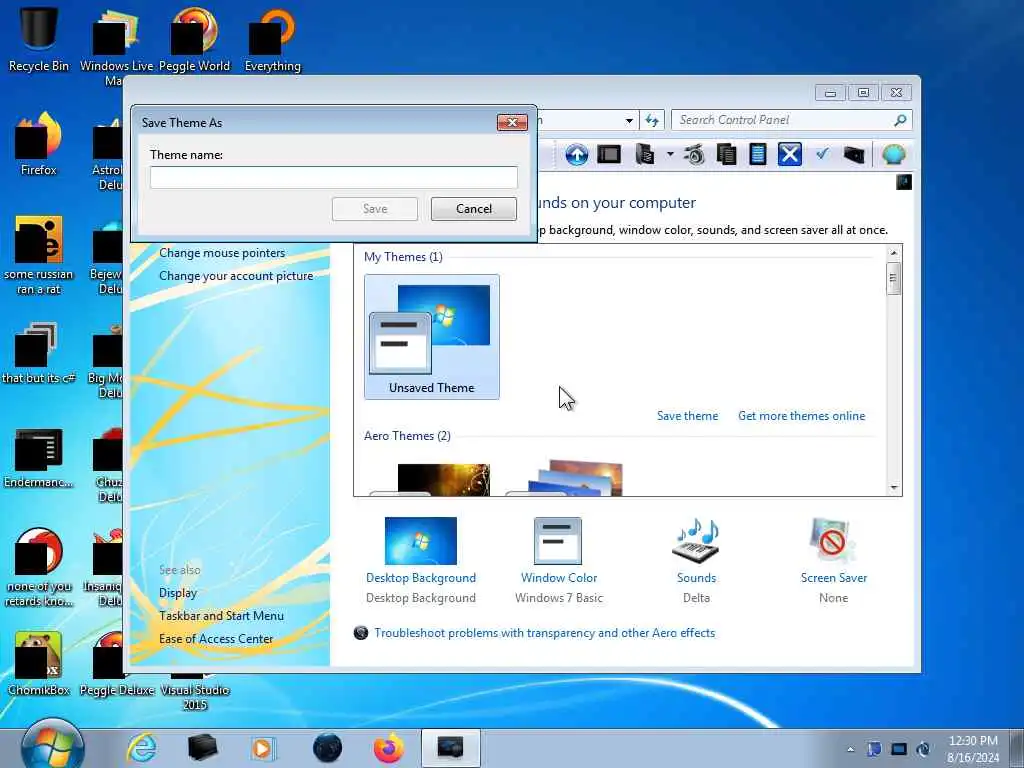Select Everything desktop shortcut
The width and height of the screenshot is (1024, 768).
272,38
